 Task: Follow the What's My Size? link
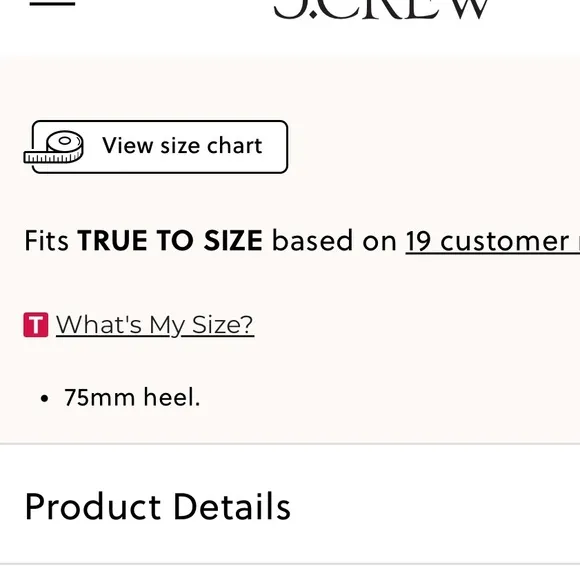155,325
